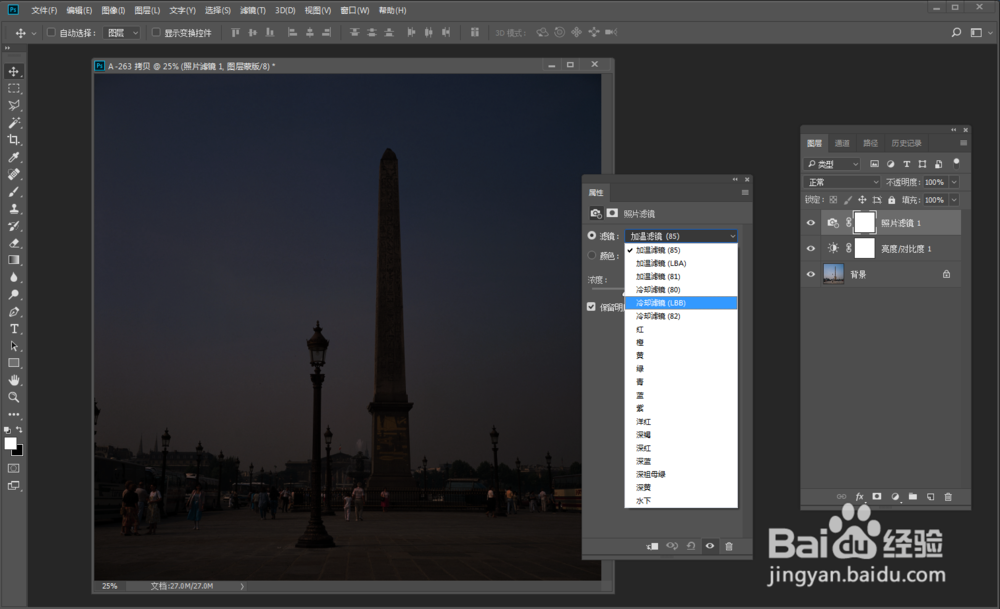Expand the 填充 slider arrow
Viewport: 1000px width, 609px height.
point(954,200)
